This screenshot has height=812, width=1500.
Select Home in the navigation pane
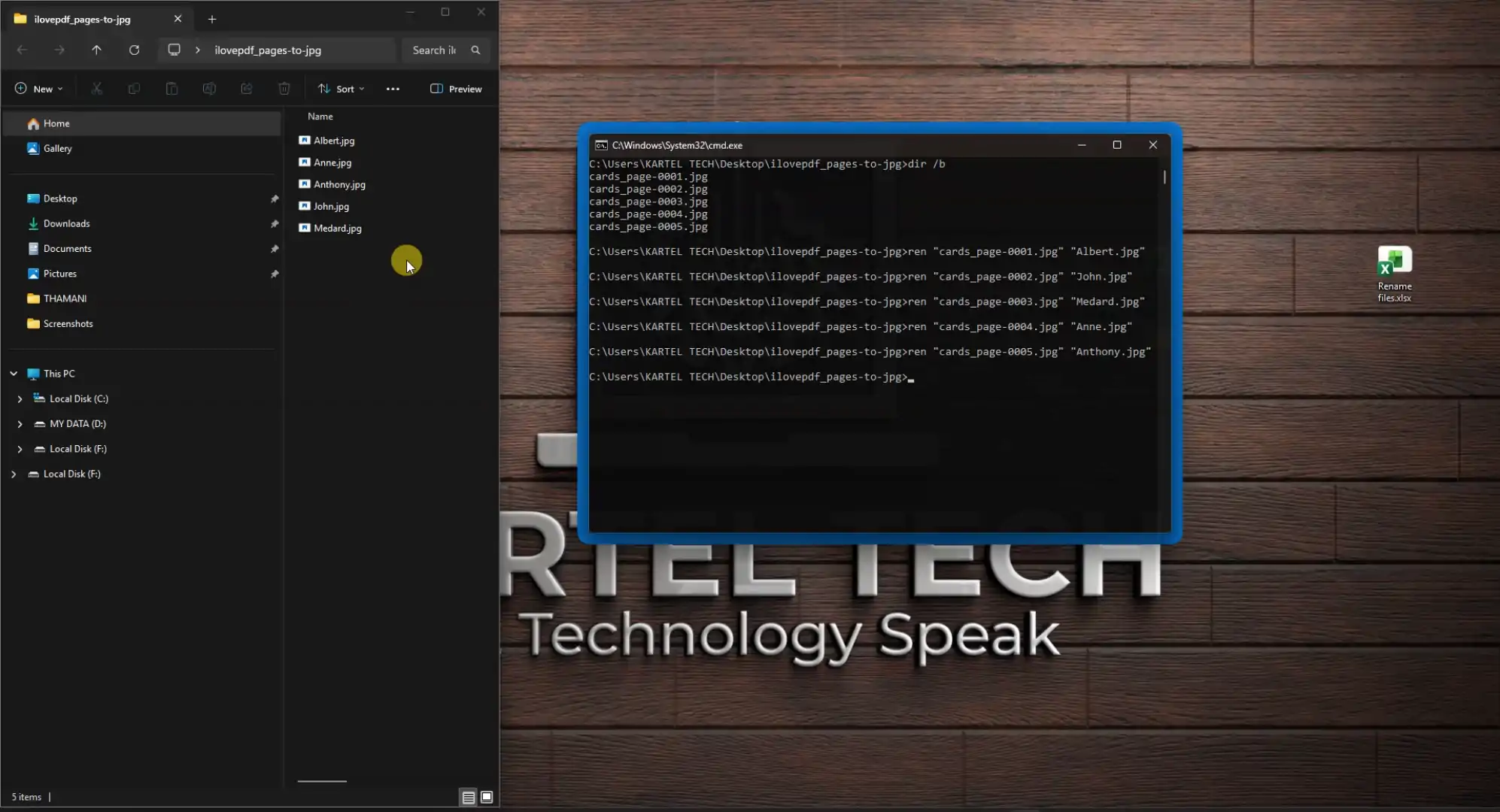(x=142, y=123)
